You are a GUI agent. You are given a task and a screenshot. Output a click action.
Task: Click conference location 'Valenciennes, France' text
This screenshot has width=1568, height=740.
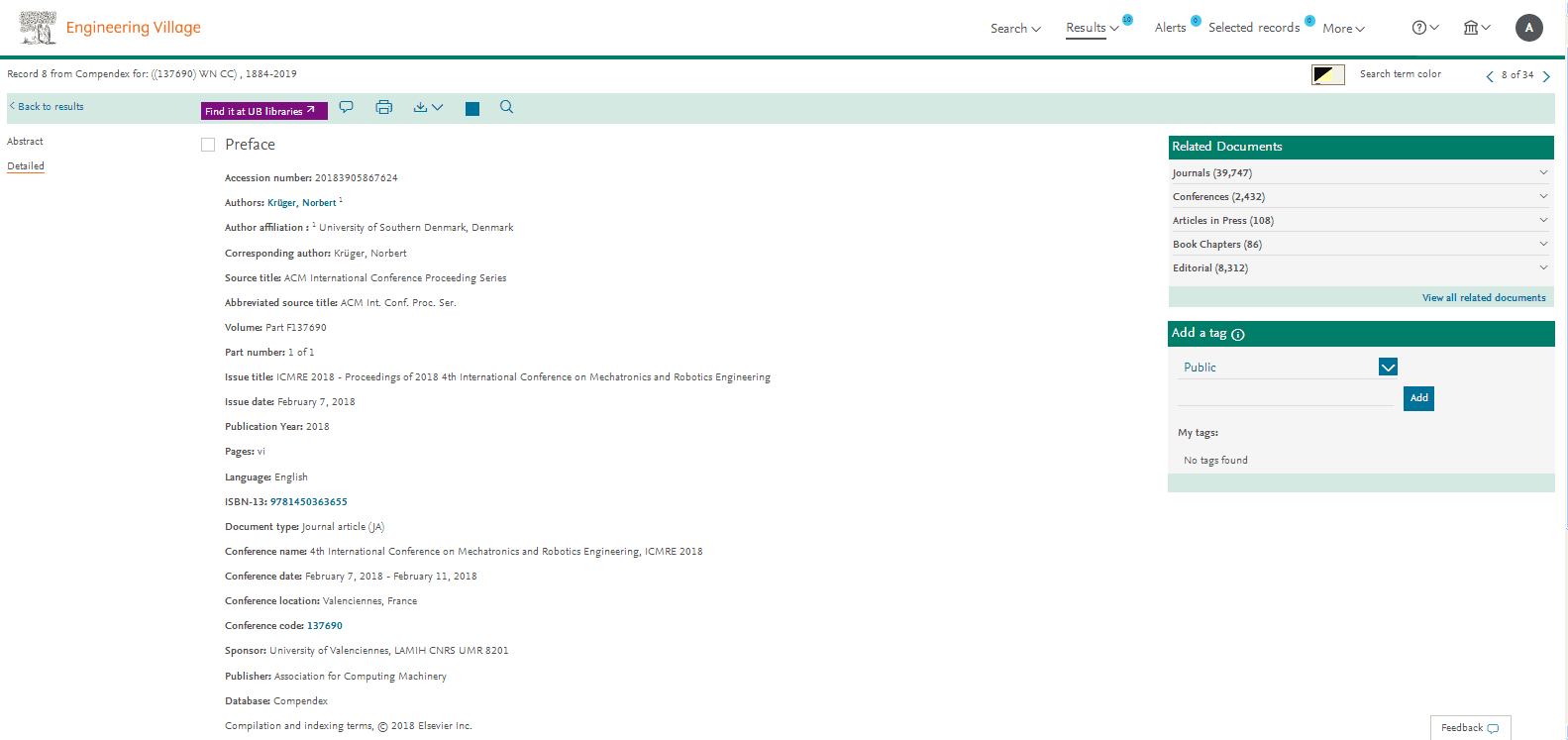click(x=369, y=601)
